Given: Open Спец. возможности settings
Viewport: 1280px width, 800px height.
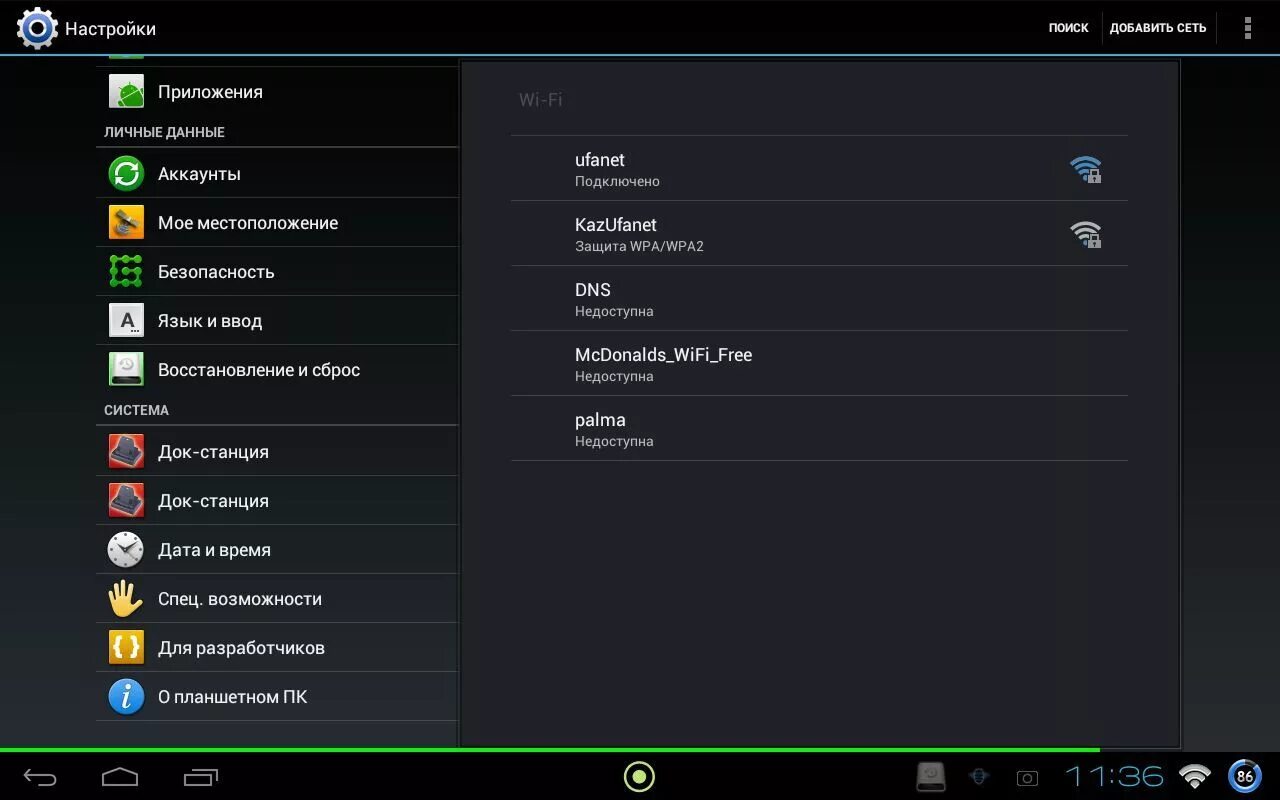Looking at the screenshot, I should [x=277, y=598].
